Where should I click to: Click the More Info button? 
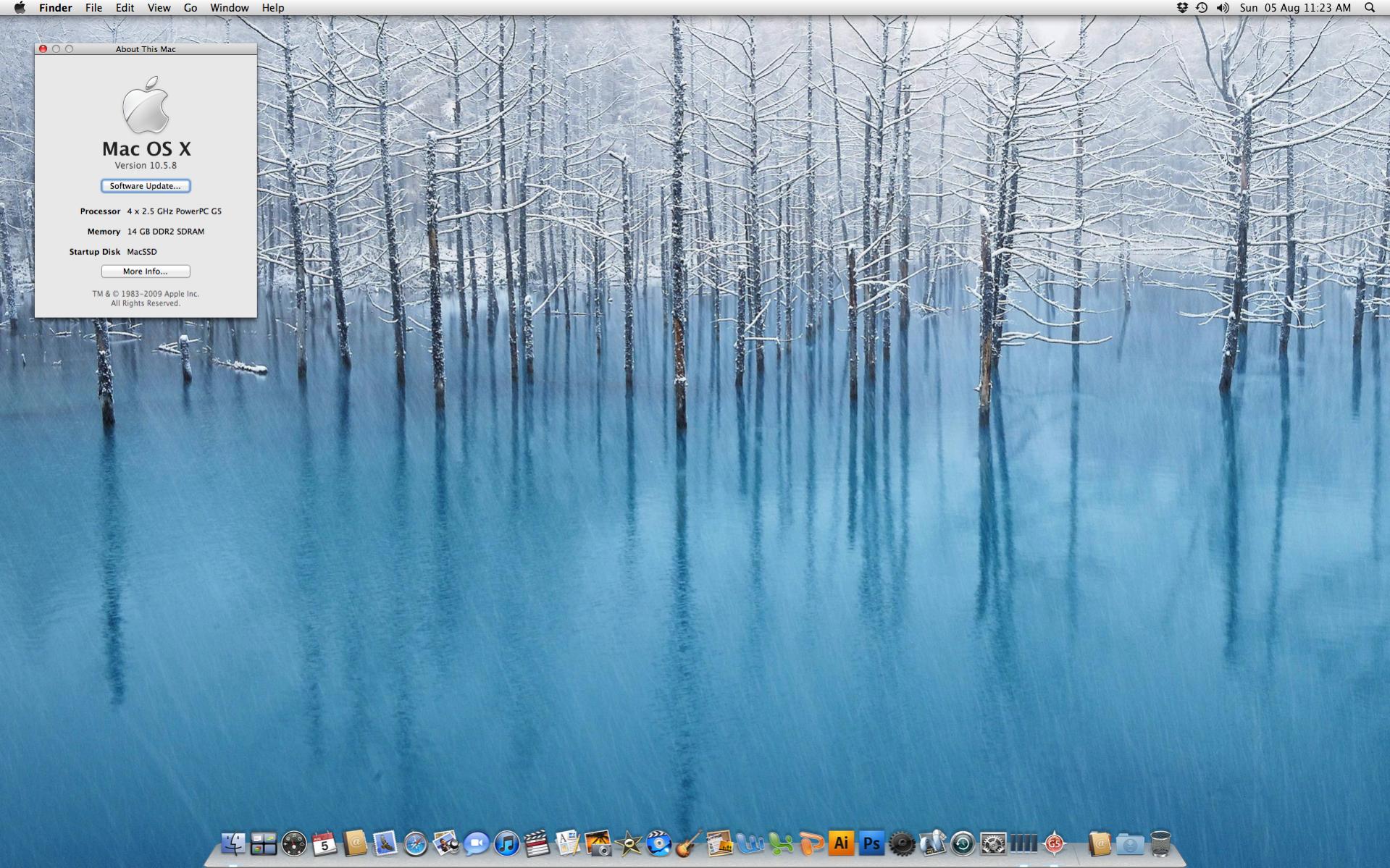point(145,271)
